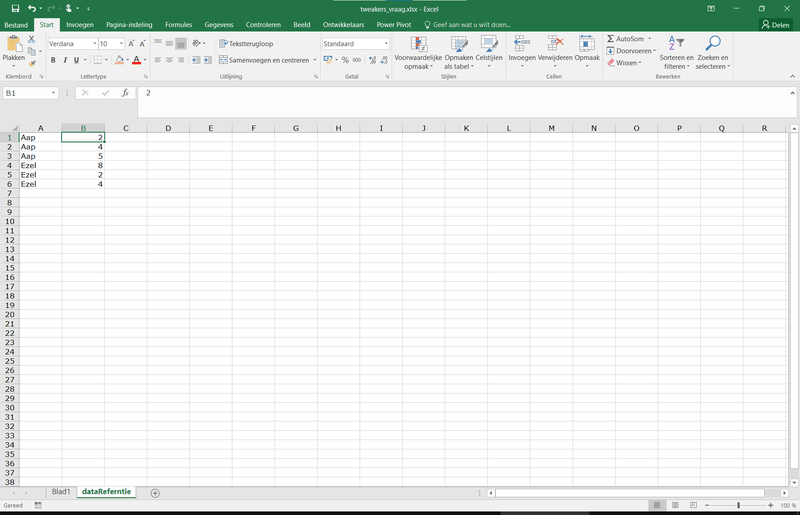
Task: Open the Pagina-indeling tab
Action: (129, 24)
